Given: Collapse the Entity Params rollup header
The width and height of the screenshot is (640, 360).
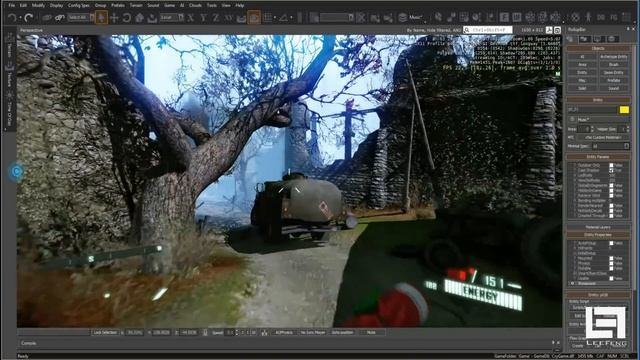Looking at the screenshot, I should pos(598,157).
